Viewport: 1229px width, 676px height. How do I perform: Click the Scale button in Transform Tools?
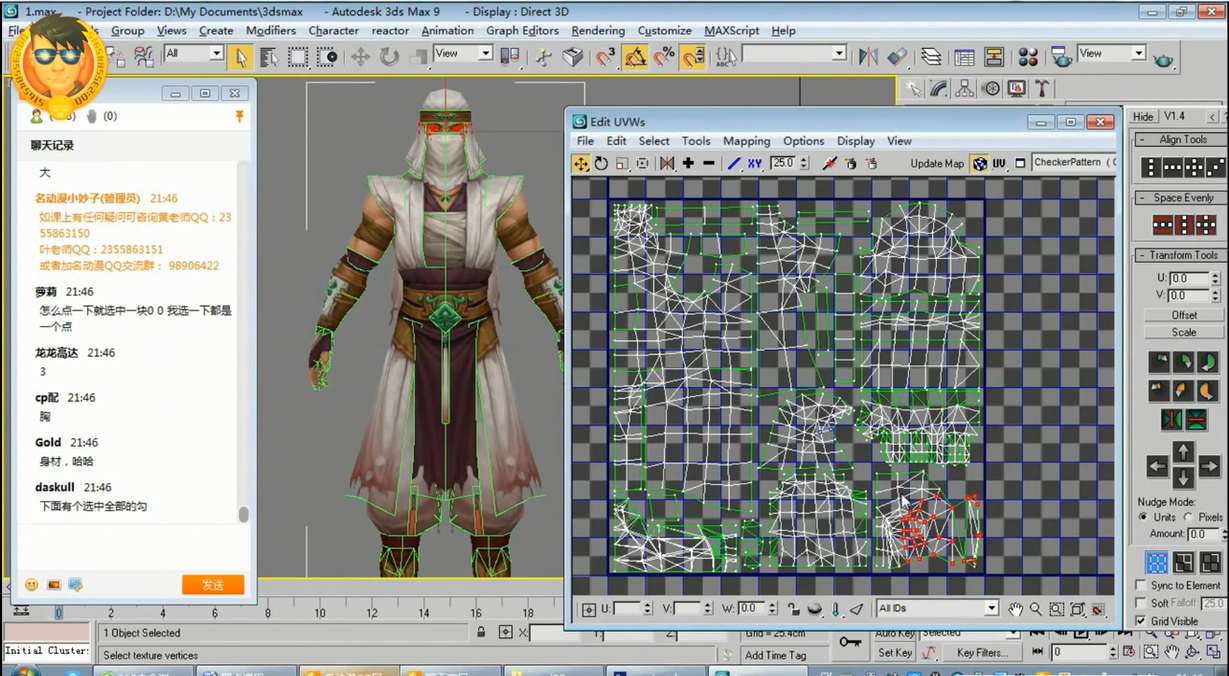pyautogui.click(x=1184, y=332)
